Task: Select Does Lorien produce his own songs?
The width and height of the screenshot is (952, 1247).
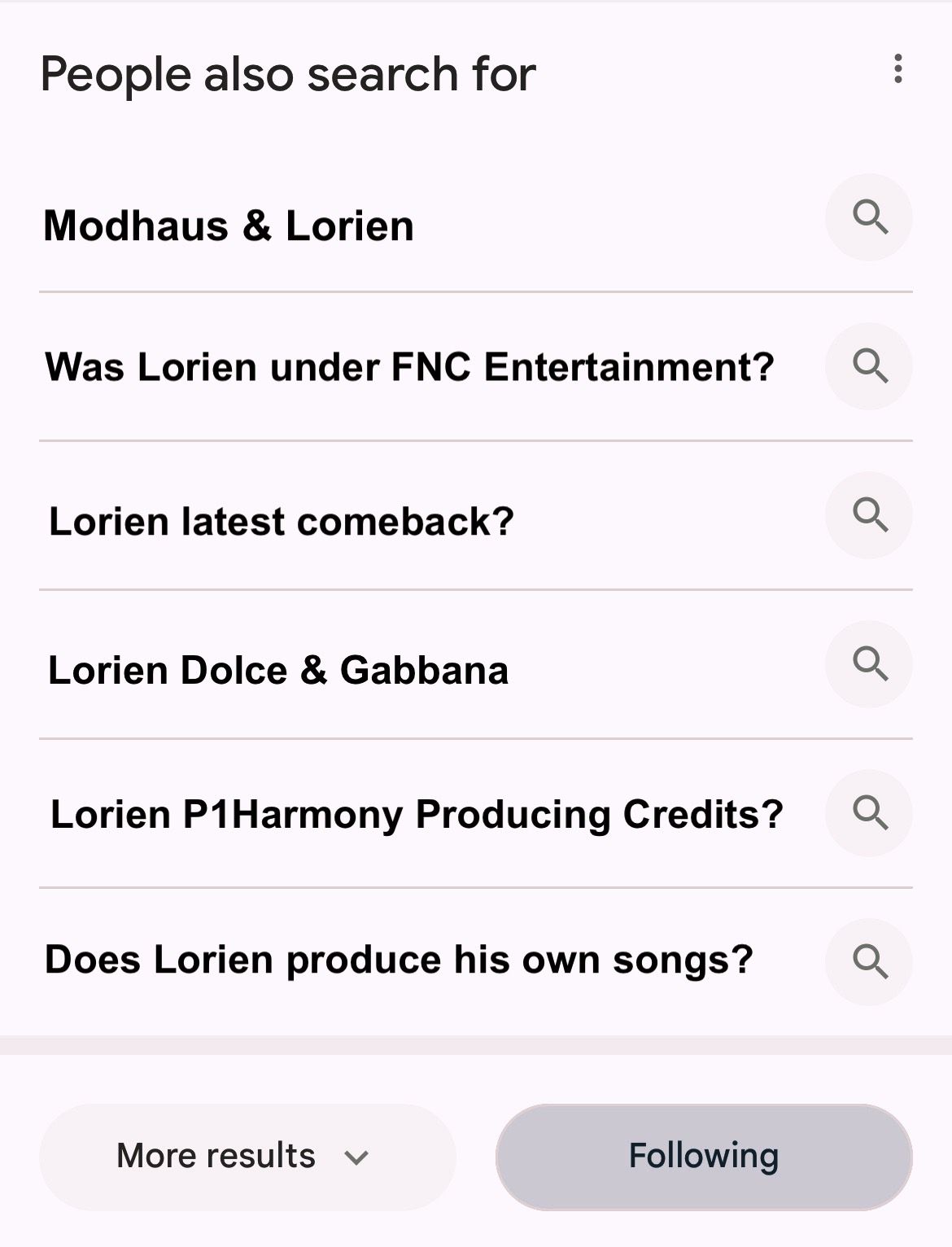Action: 399,960
